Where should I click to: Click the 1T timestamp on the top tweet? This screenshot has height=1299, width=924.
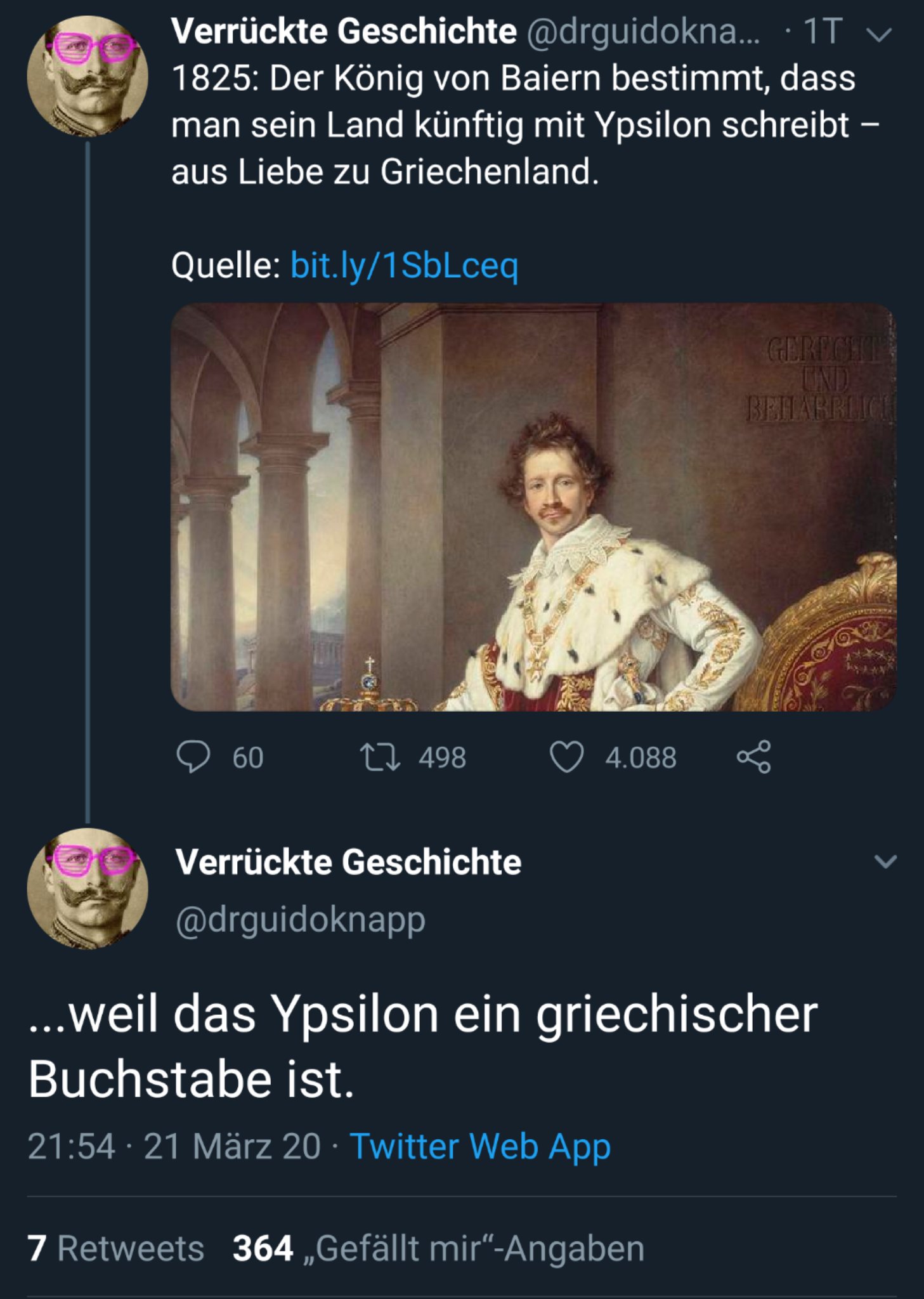coord(823,31)
